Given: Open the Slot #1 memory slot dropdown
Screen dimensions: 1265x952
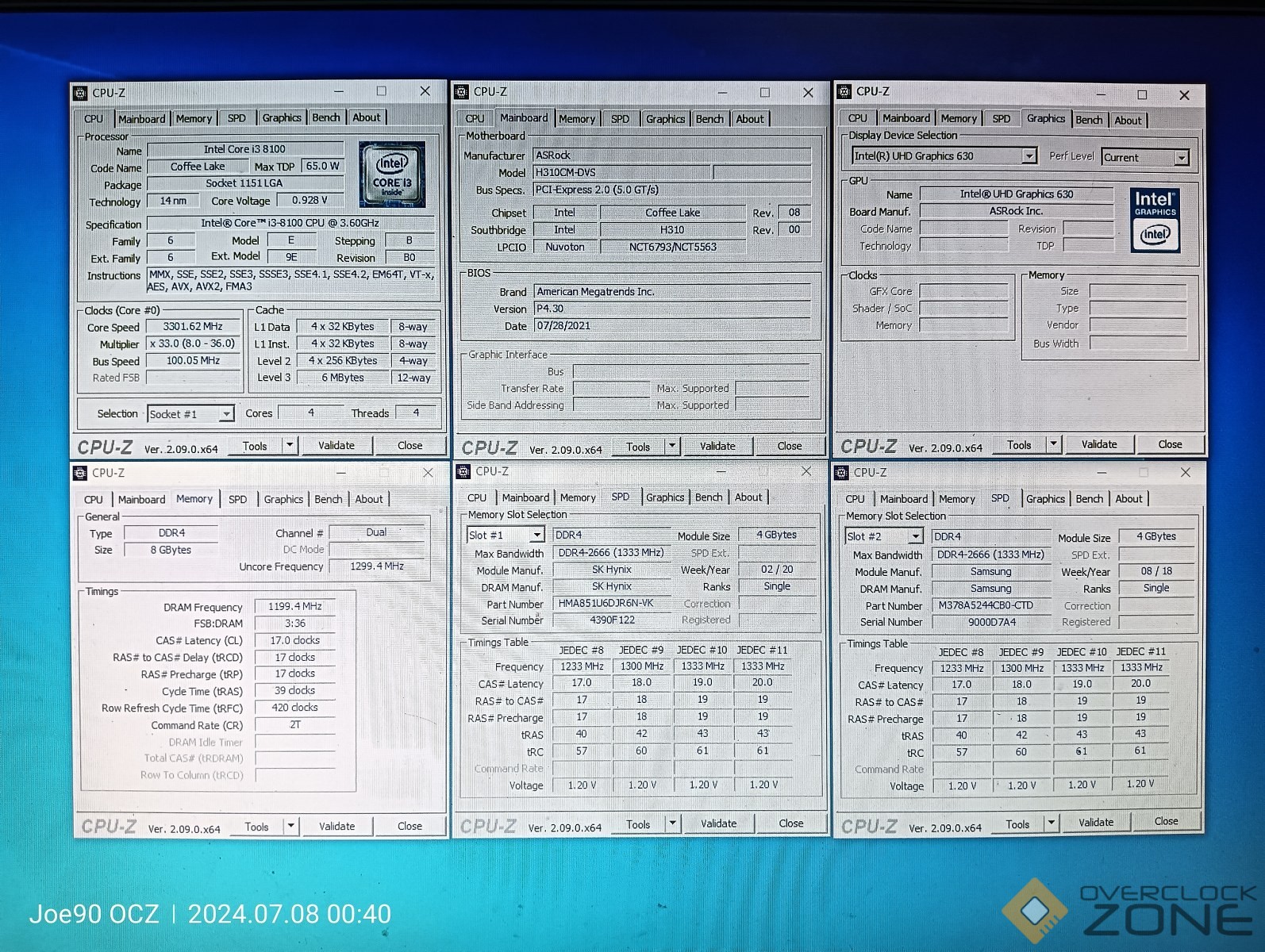Looking at the screenshot, I should point(536,535).
